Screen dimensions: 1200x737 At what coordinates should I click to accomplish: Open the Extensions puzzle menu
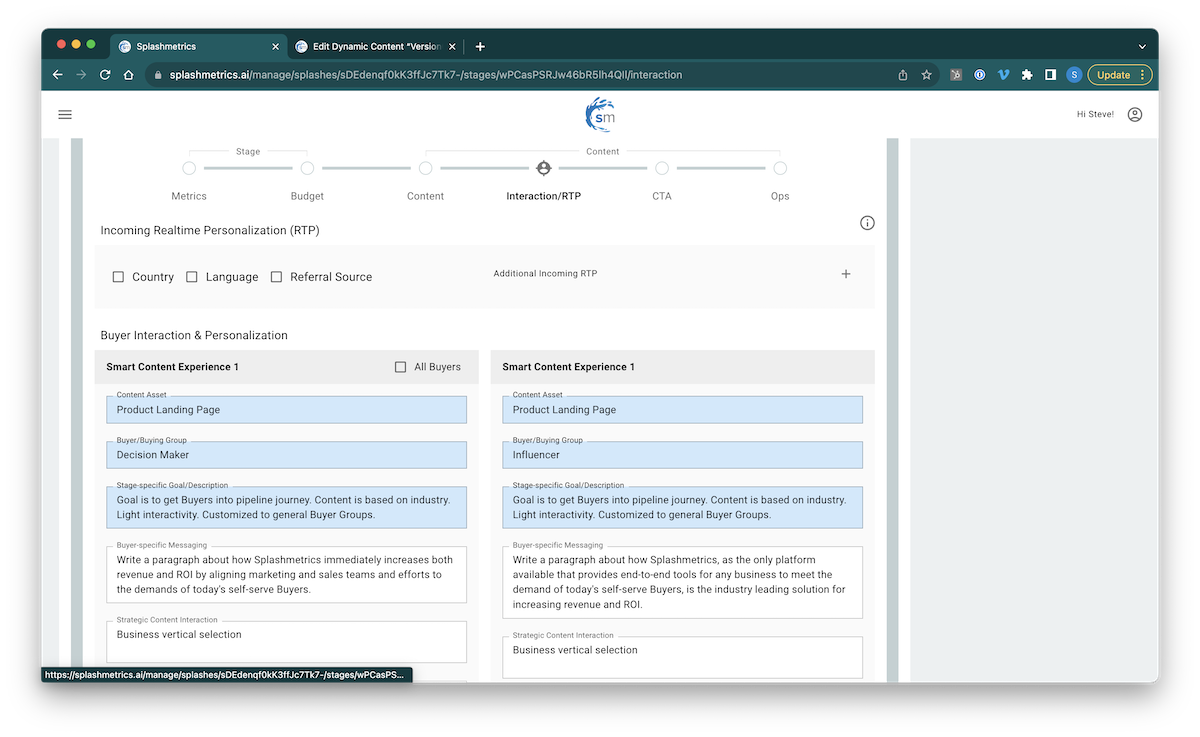(1027, 75)
